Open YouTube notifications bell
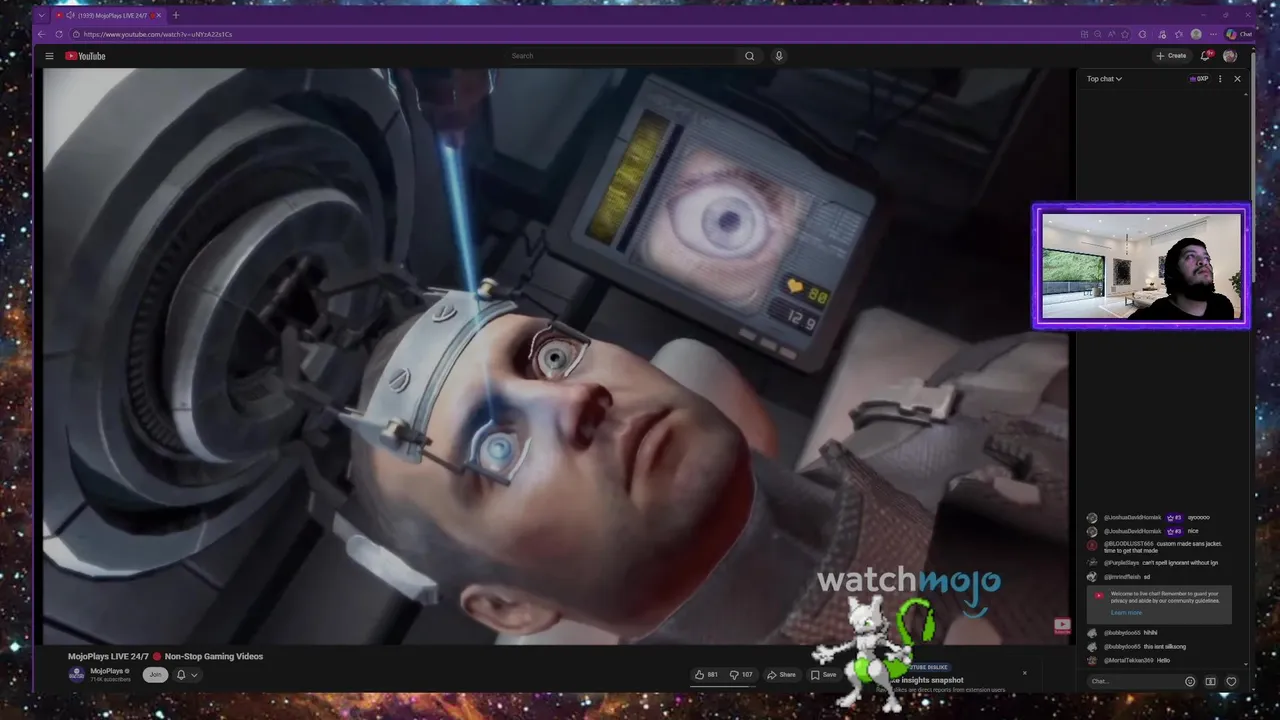1280x720 pixels. 1205,56
